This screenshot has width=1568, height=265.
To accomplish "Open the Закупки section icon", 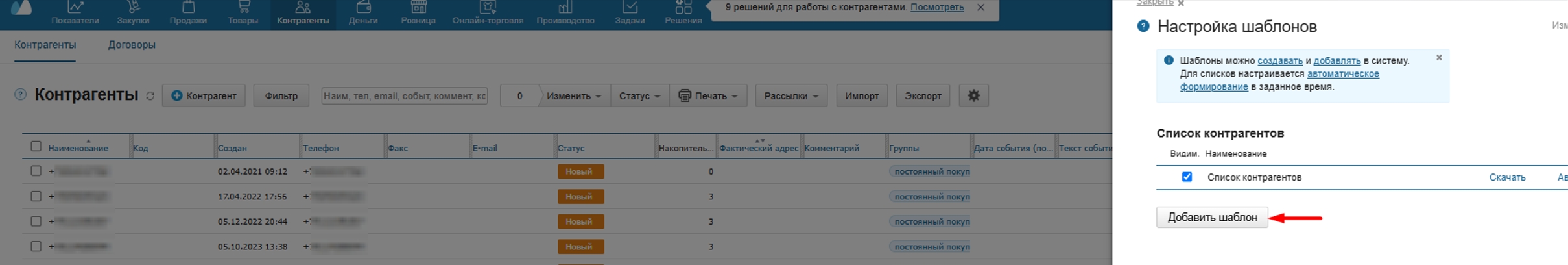I will [x=133, y=7].
